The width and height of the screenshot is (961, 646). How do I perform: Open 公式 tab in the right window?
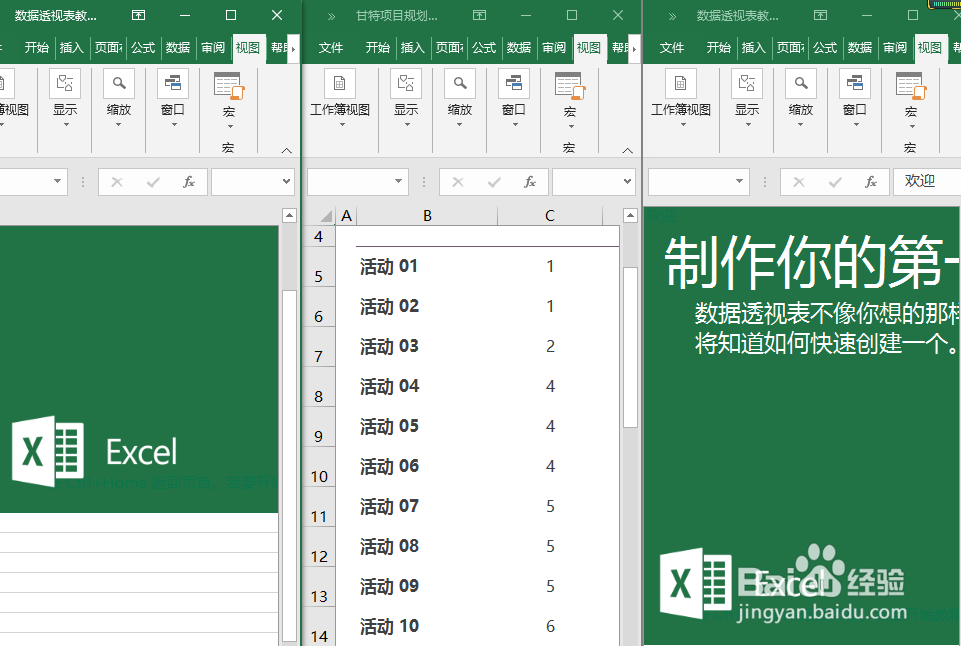coord(825,48)
